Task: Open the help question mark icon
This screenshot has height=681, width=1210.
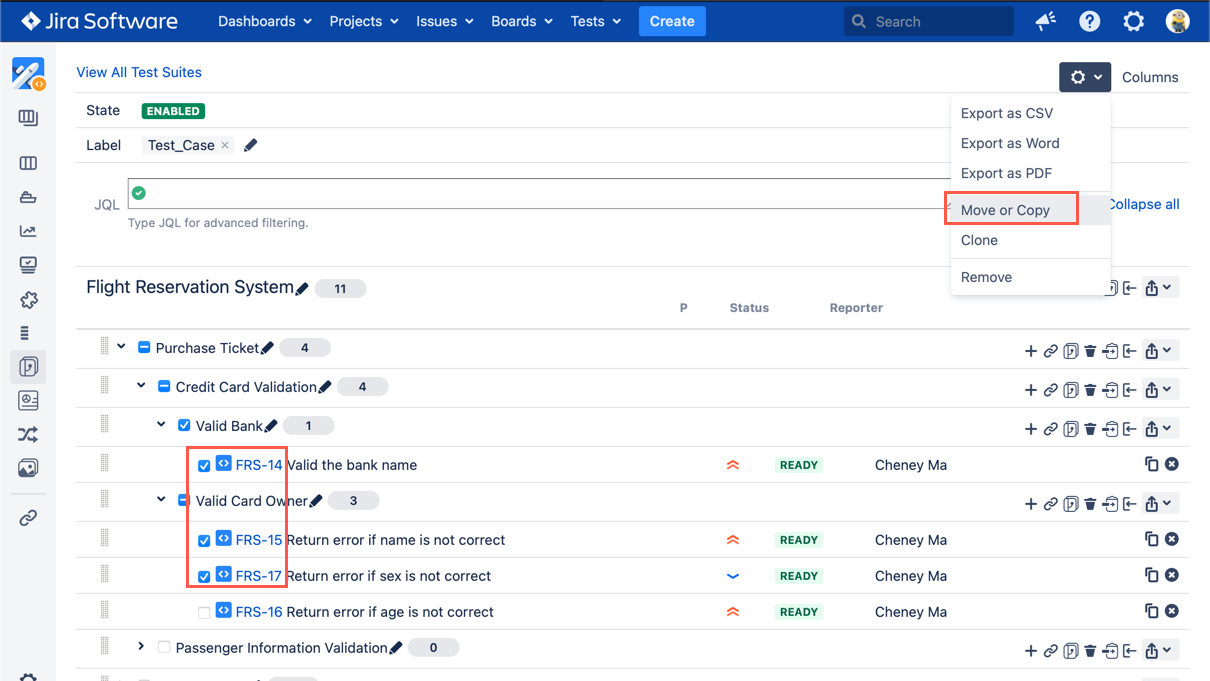Action: (1090, 21)
